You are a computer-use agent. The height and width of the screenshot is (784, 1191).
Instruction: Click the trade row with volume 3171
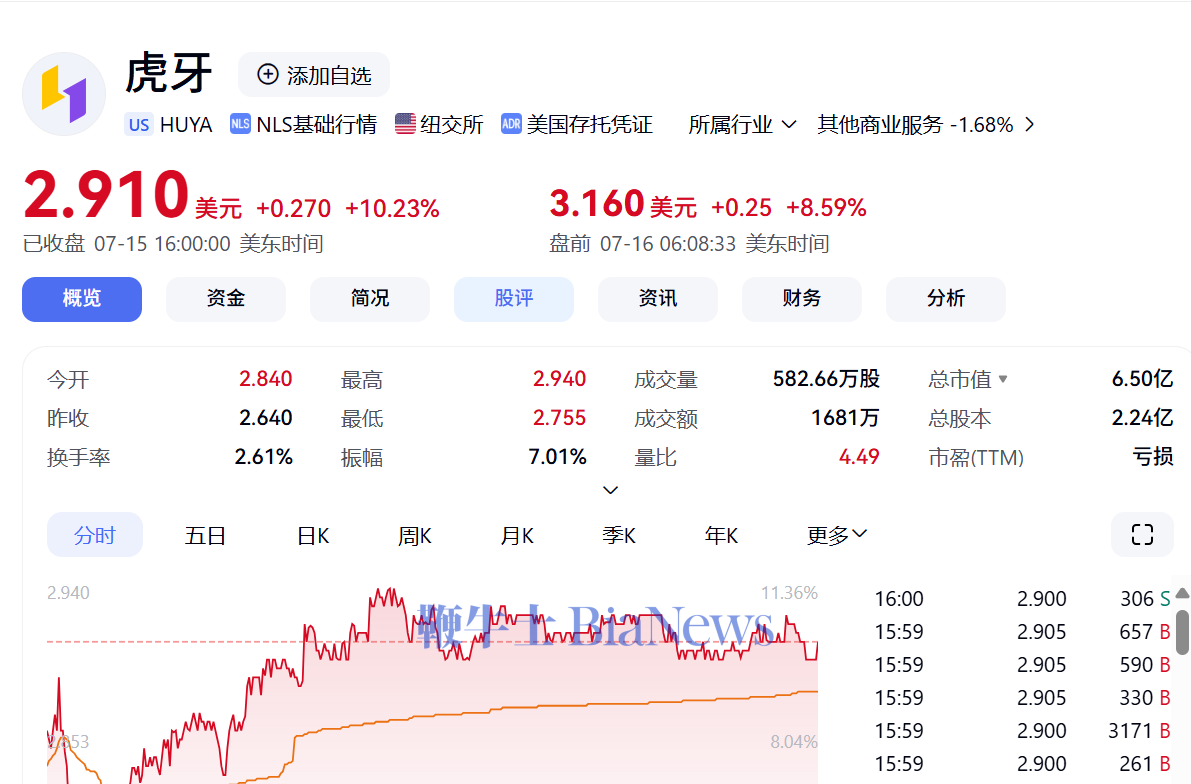1022,731
